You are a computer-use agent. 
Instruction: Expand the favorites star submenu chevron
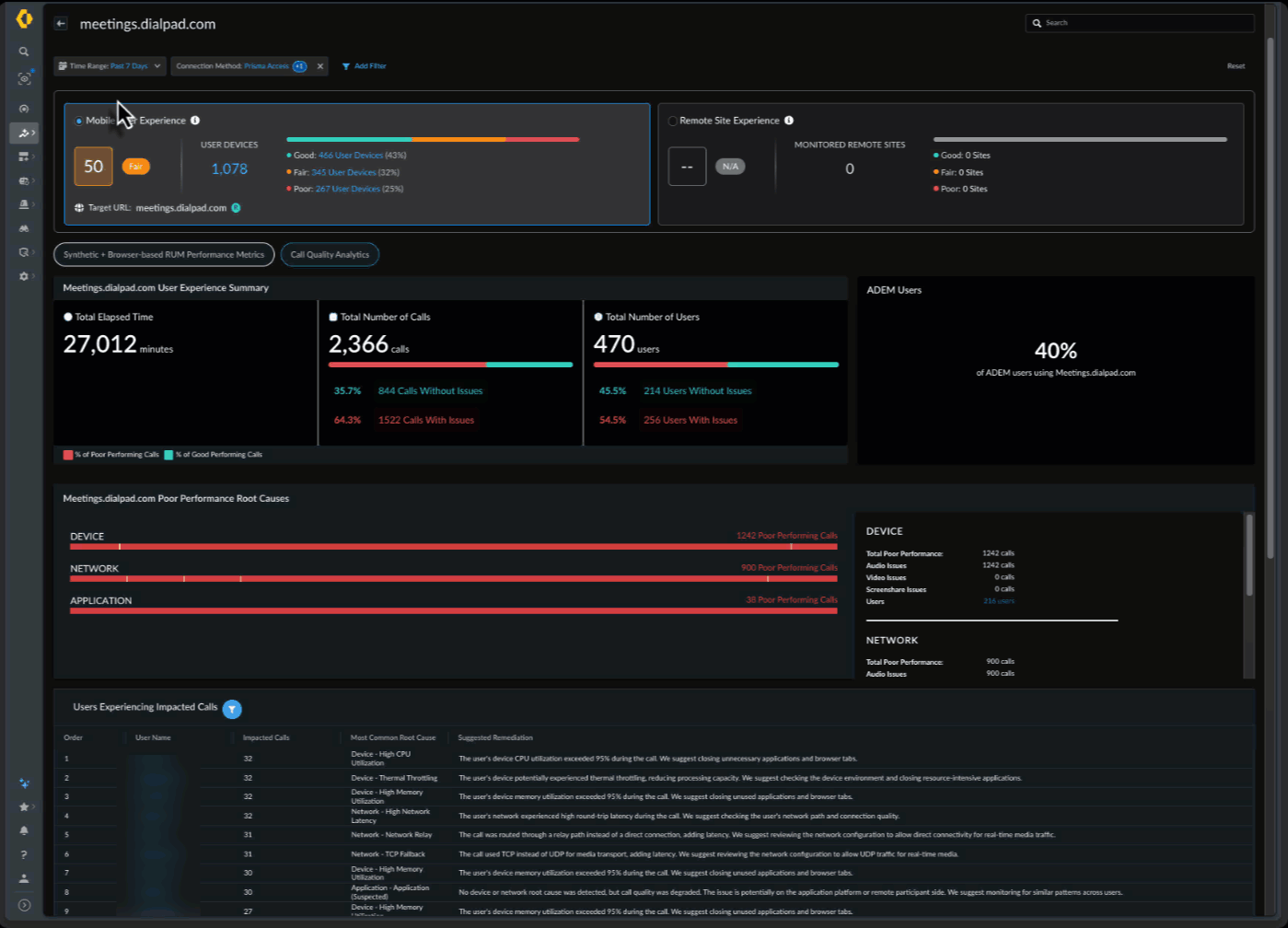coord(34,806)
